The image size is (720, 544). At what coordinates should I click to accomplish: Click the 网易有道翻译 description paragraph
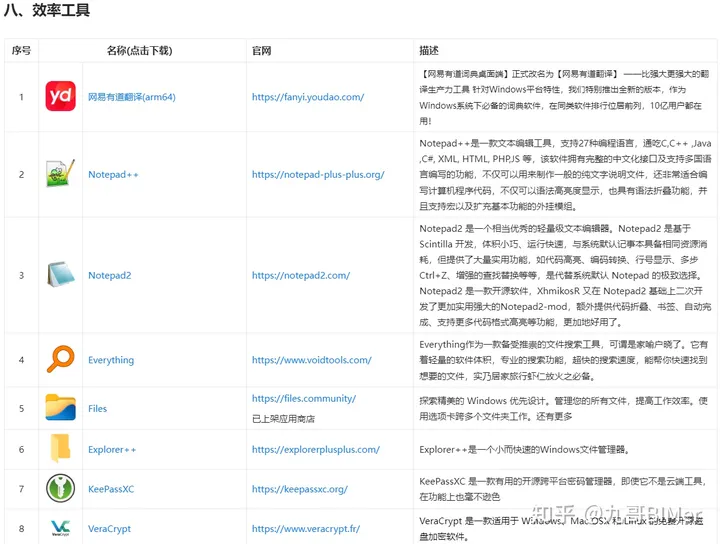(564, 97)
